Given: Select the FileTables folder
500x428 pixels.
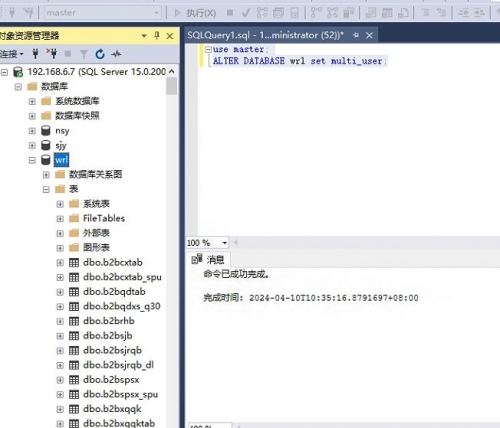Looking at the screenshot, I should pyautogui.click(x=104, y=218).
